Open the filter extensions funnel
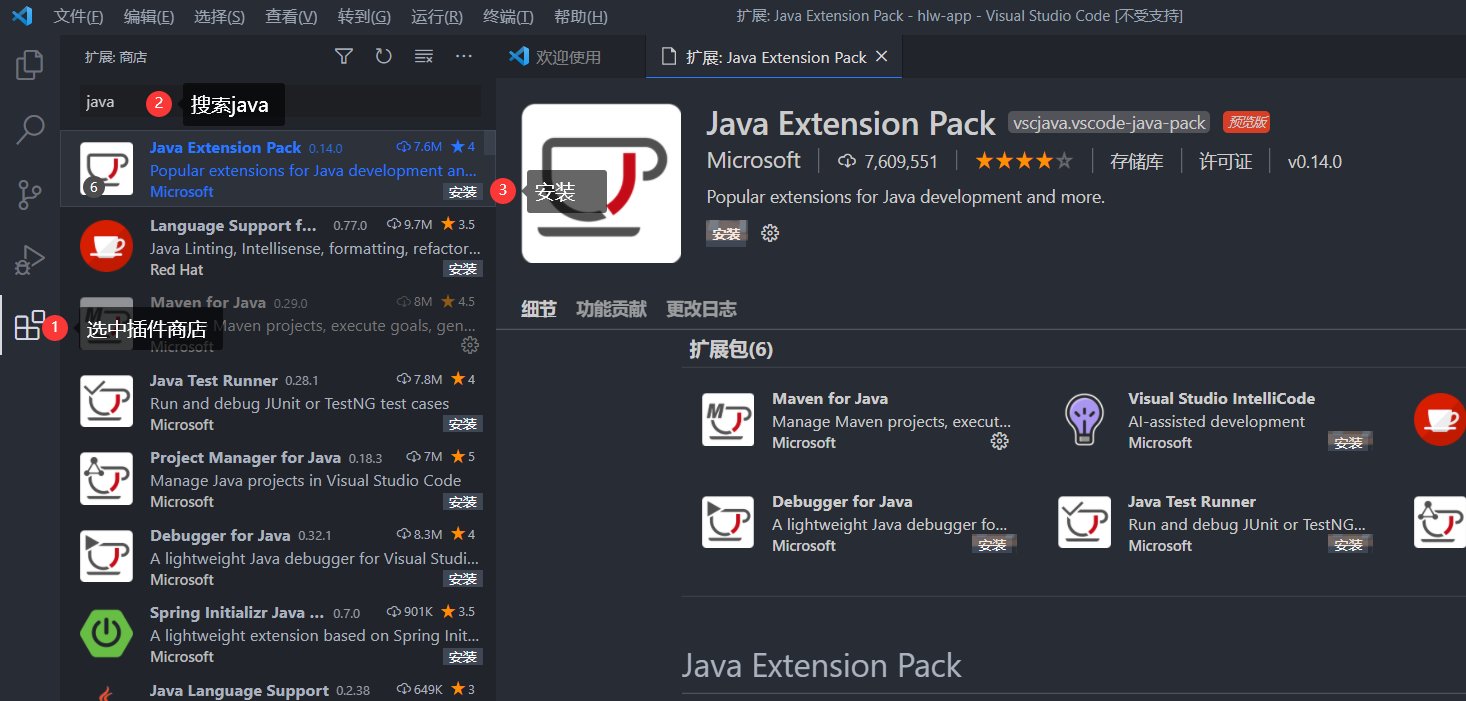 (x=343, y=56)
